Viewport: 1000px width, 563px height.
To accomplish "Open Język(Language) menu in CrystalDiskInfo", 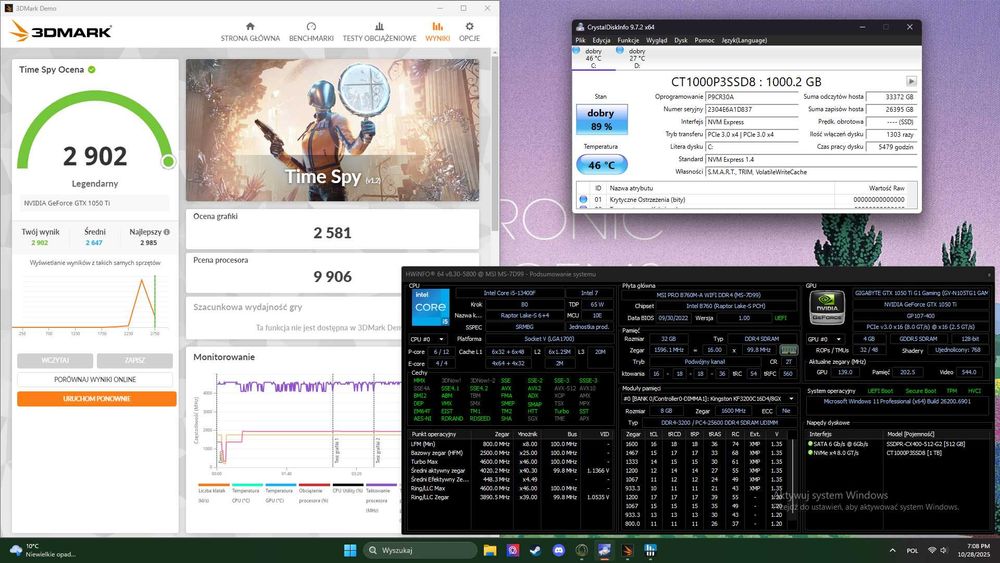I will (x=744, y=40).
